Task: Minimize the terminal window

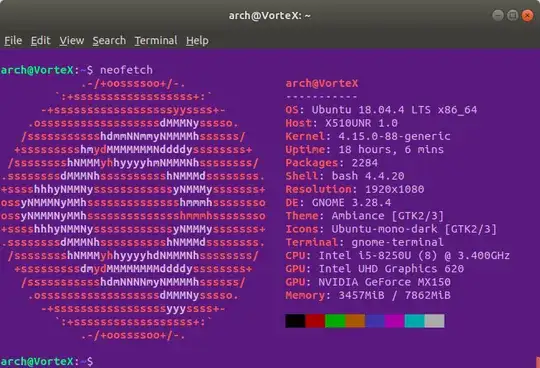Action: pos(498,15)
